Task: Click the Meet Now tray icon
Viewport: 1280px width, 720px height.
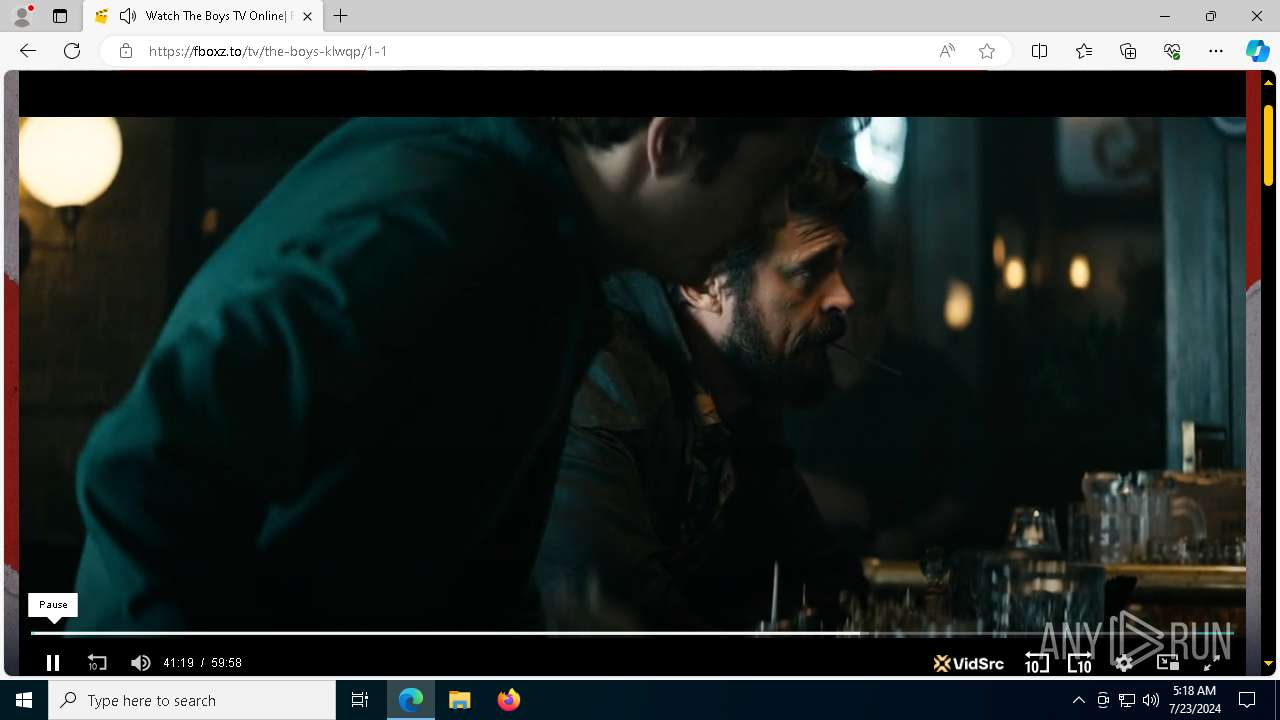Action: (x=1103, y=700)
